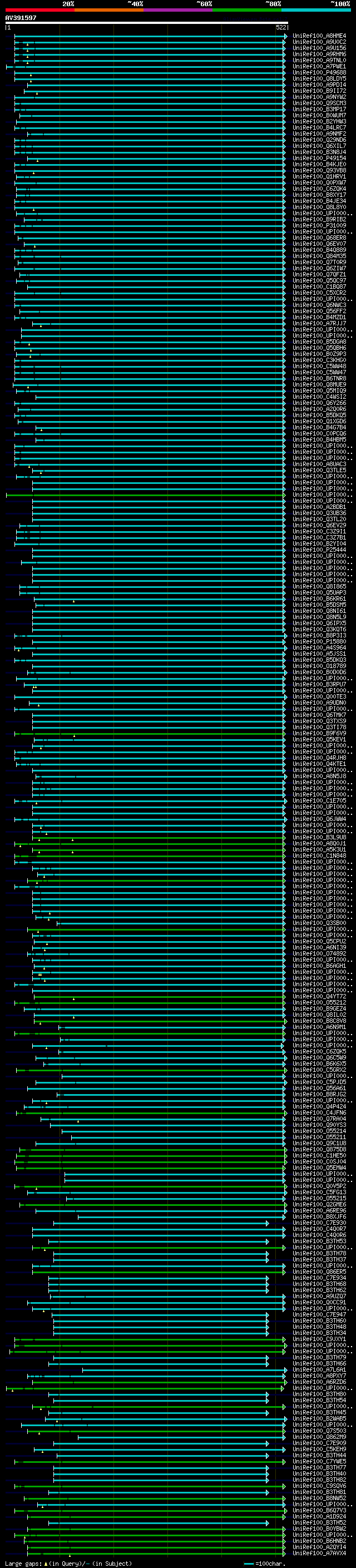Click label UniRef100_Q8NI61
Screen dimensions: 356x1568
(x=319, y=611)
